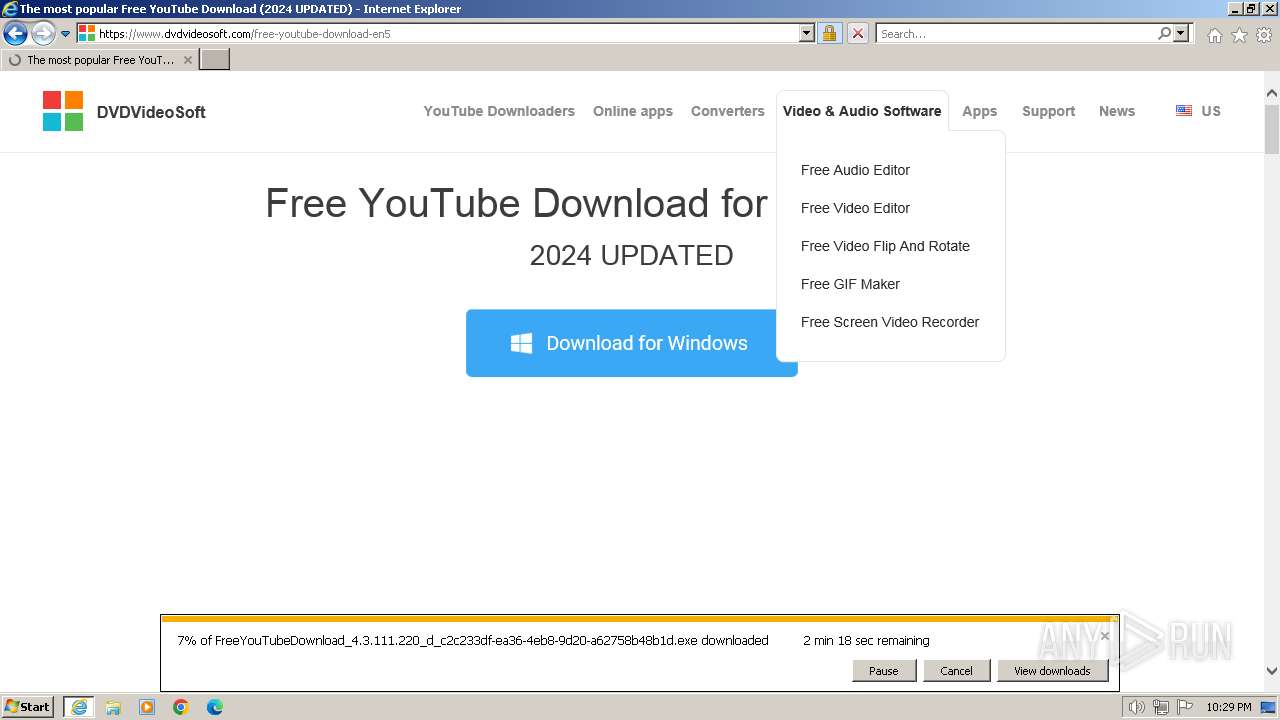Viewport: 1280px width, 720px height.
Task: Open the recent pages dropdown arrow
Action: pyautogui.click(x=66, y=34)
